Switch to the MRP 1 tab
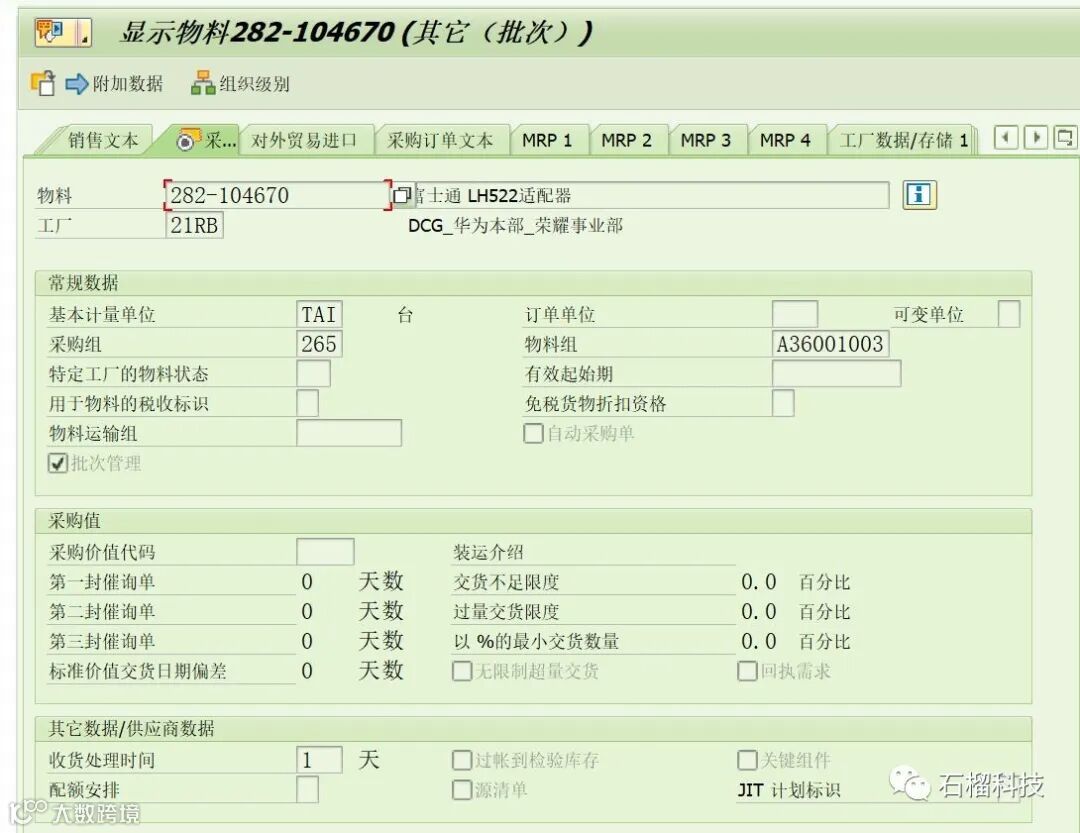 [548, 141]
